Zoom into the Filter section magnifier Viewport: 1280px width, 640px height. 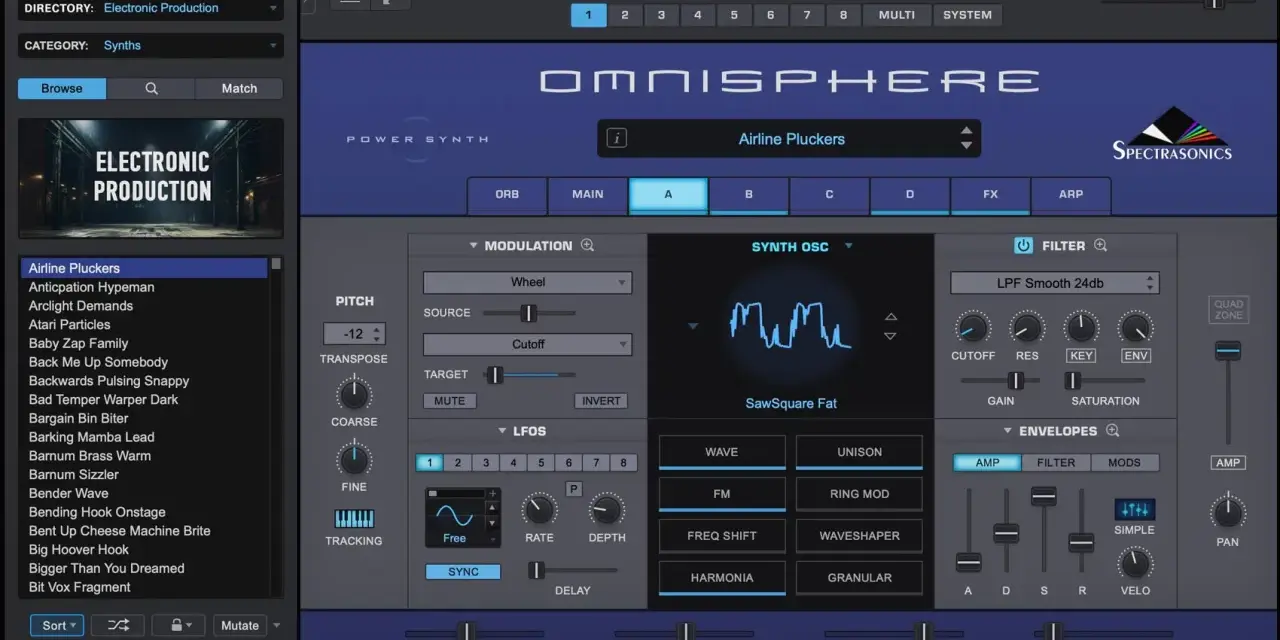point(1100,245)
